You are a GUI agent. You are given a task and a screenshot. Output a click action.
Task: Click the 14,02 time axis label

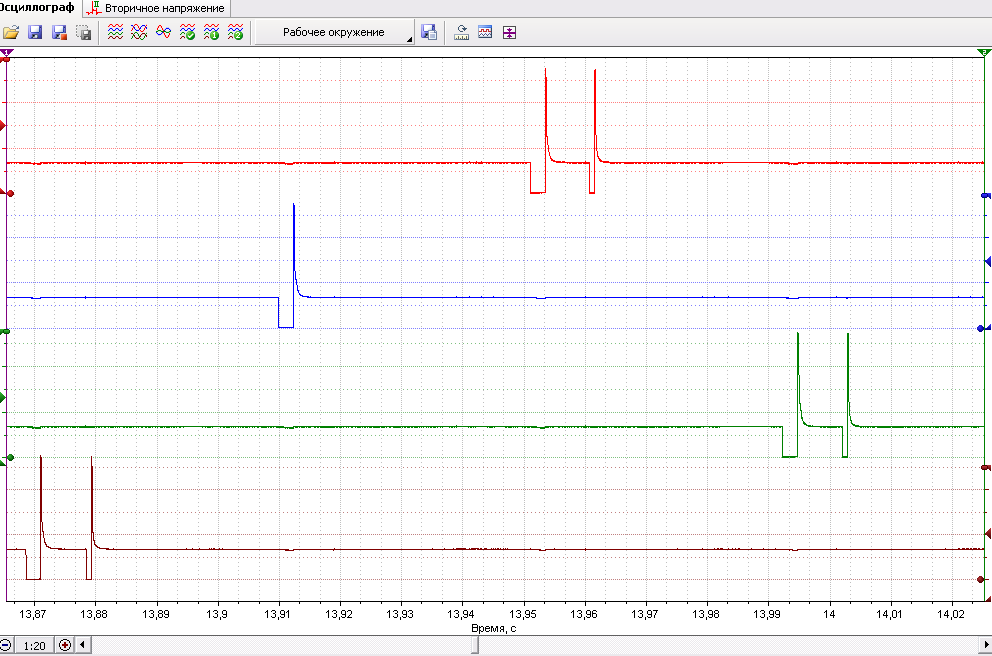click(x=951, y=614)
